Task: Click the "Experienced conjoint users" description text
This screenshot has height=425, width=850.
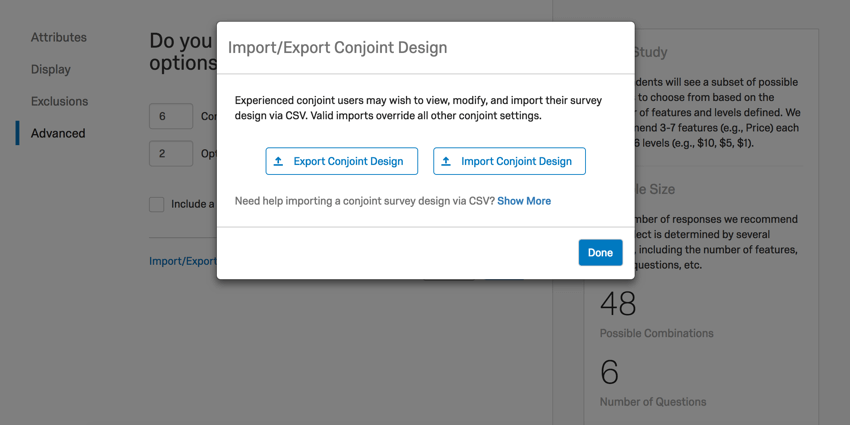Action: point(418,108)
